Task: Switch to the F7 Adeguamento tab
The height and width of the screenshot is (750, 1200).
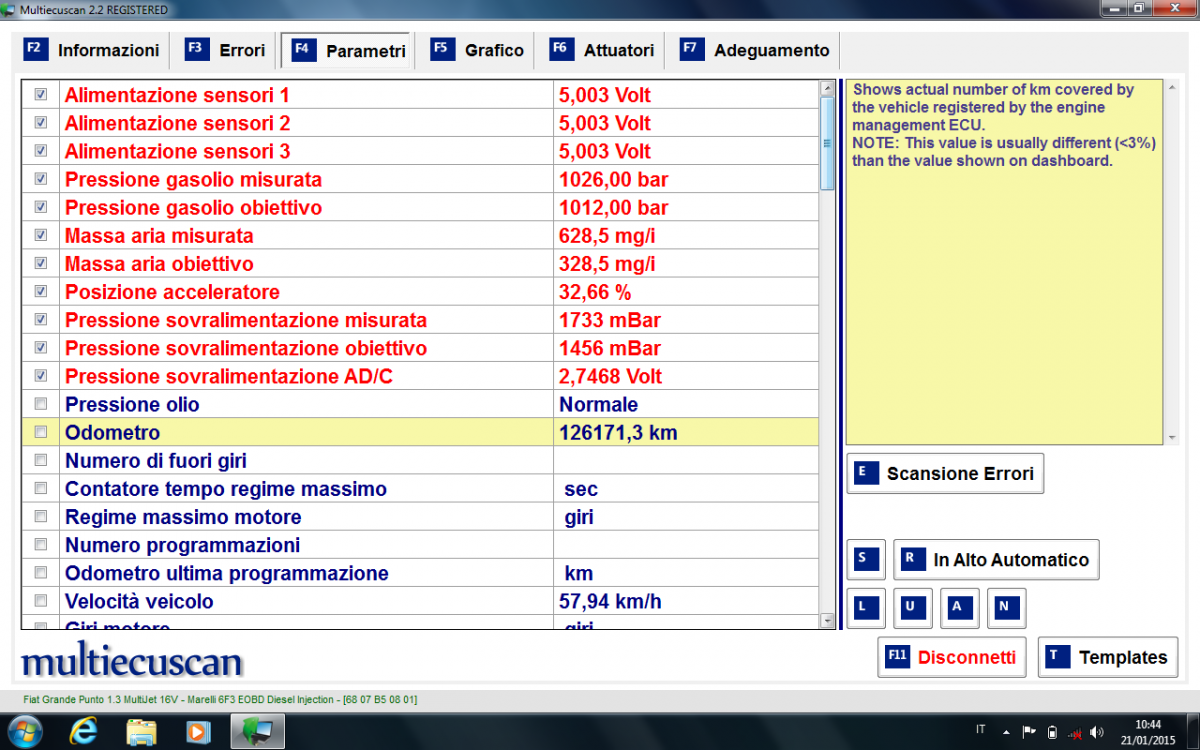Action: pyautogui.click(x=755, y=50)
